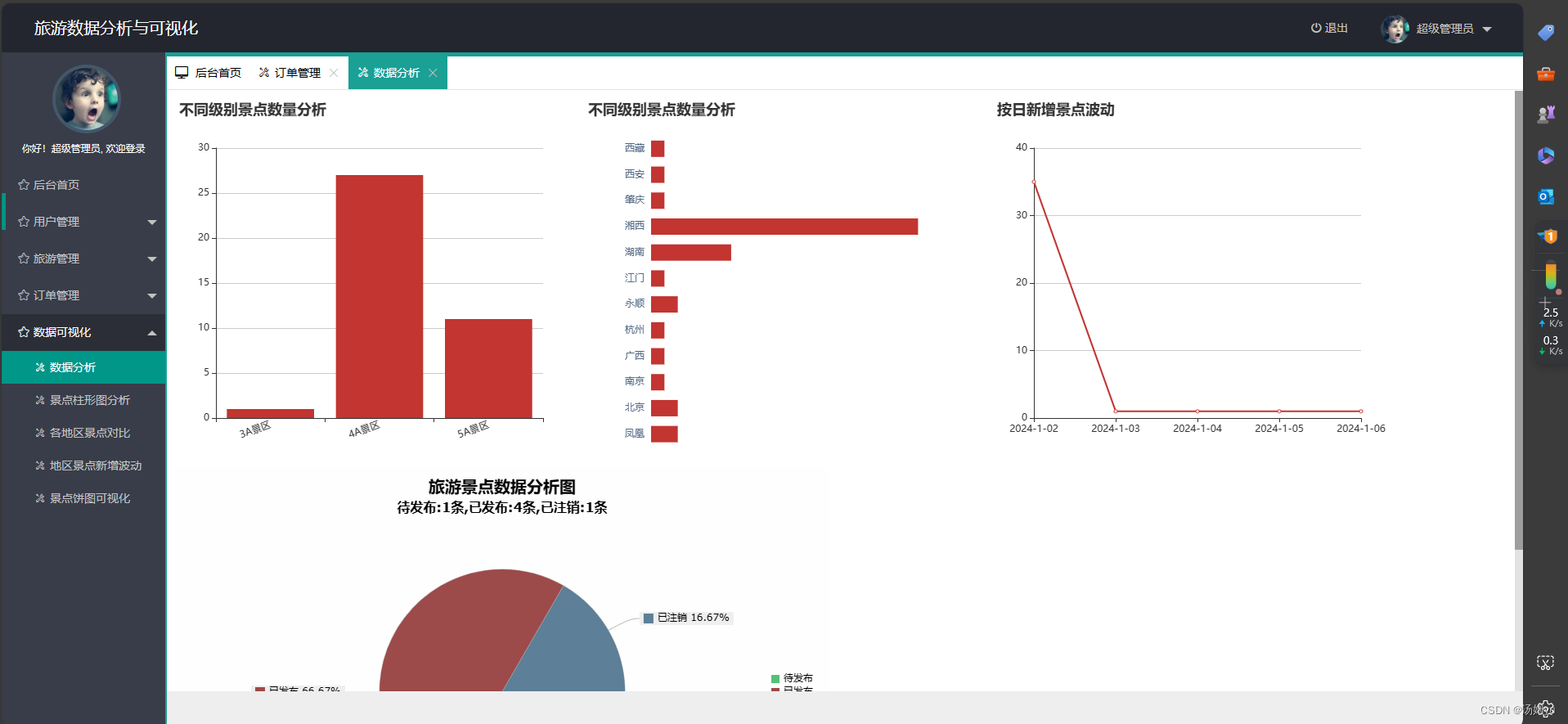Click the star icon beside sidebar 后台首页
The width and height of the screenshot is (1568, 724).
coord(24,185)
